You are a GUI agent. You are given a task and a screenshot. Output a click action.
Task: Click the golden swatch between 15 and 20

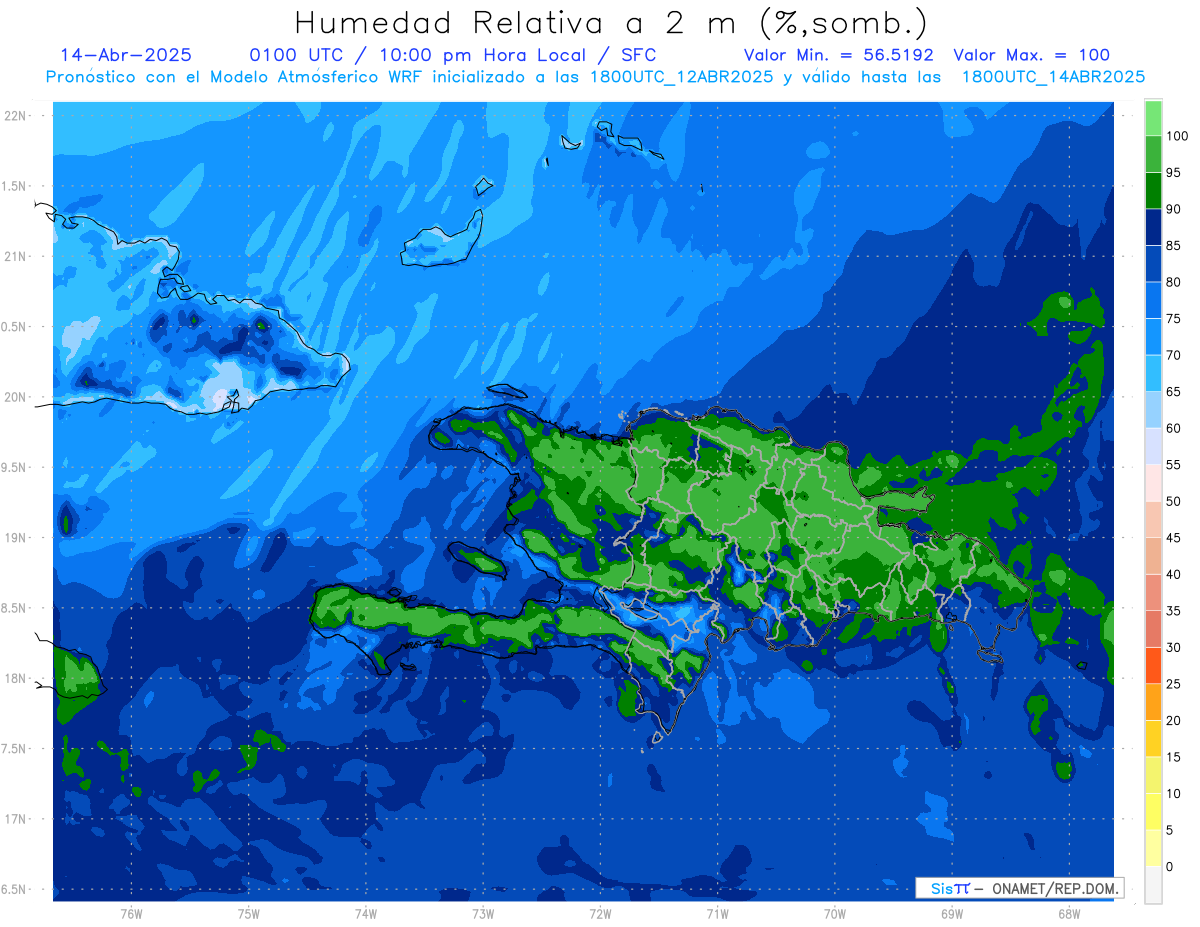[1153, 738]
